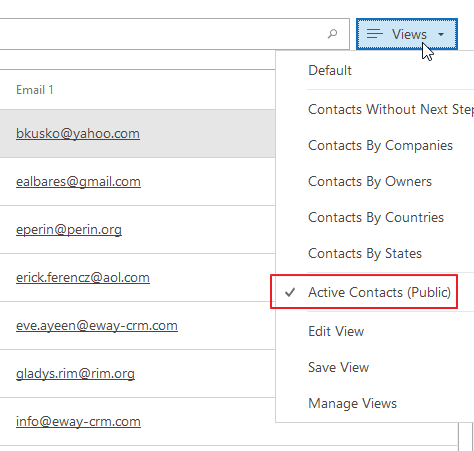Select the Default view

click(330, 70)
